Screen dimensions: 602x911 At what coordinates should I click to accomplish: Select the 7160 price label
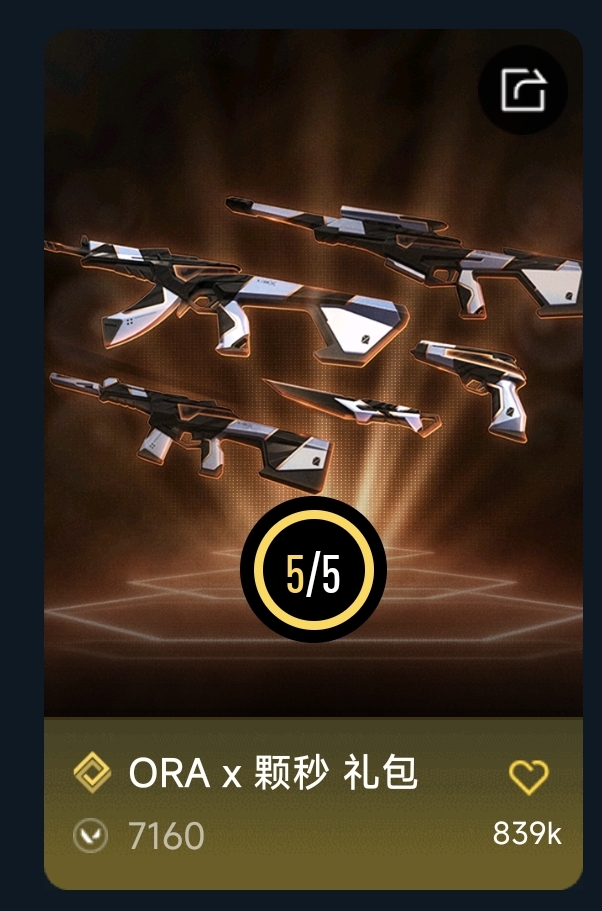166,835
